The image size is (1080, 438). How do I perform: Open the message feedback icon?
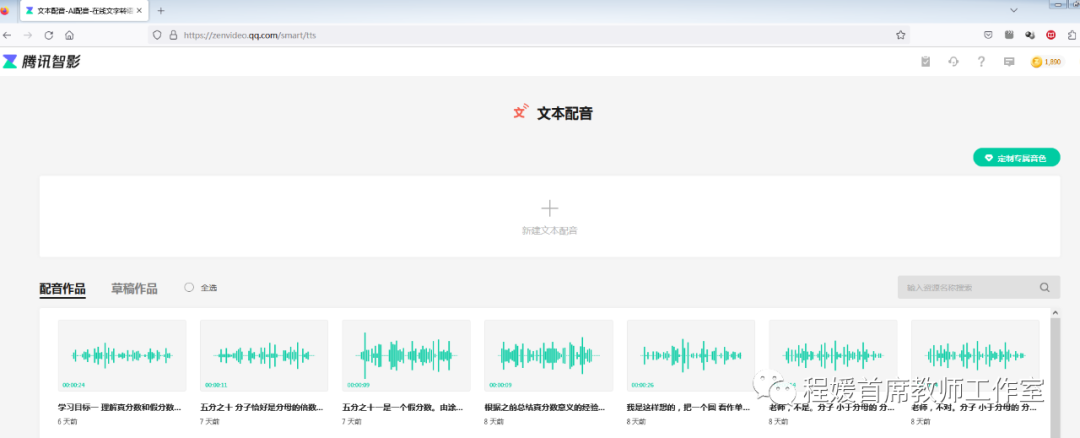tap(1009, 62)
